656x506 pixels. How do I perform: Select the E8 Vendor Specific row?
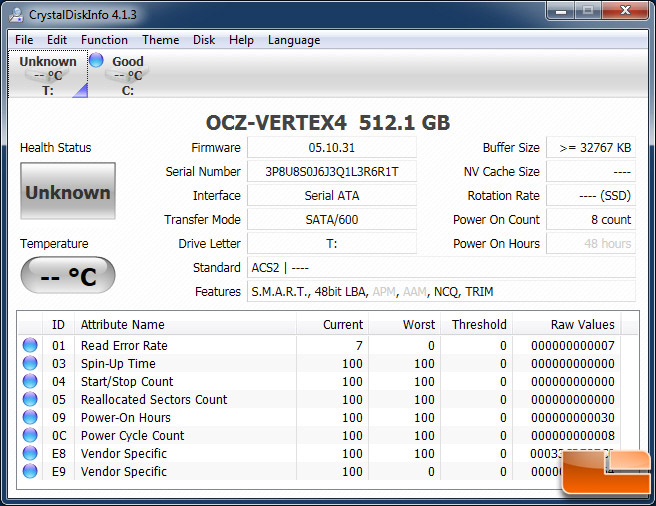320,453
